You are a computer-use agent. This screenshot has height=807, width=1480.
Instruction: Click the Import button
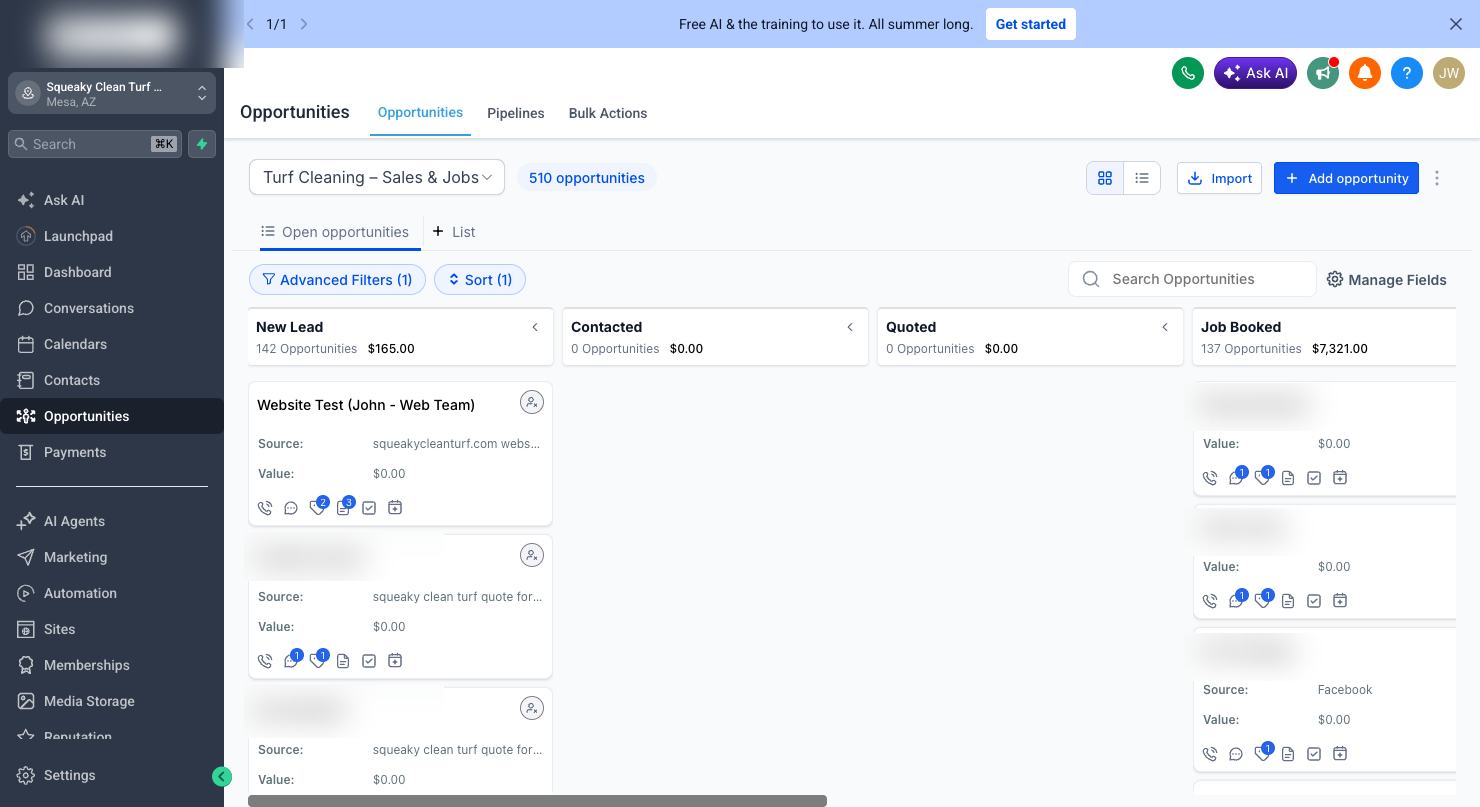1219,178
